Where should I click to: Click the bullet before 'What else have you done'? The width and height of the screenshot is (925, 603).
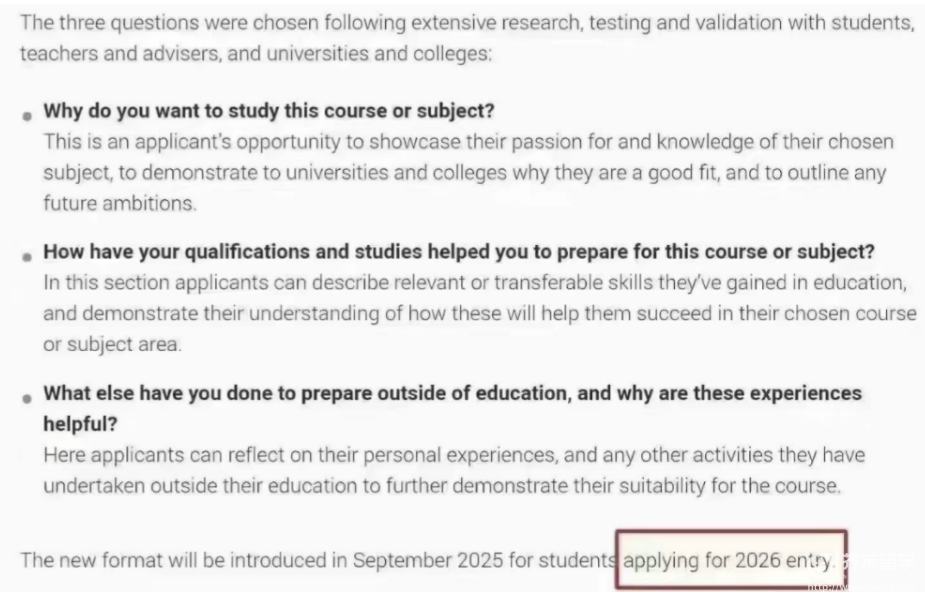point(27,399)
